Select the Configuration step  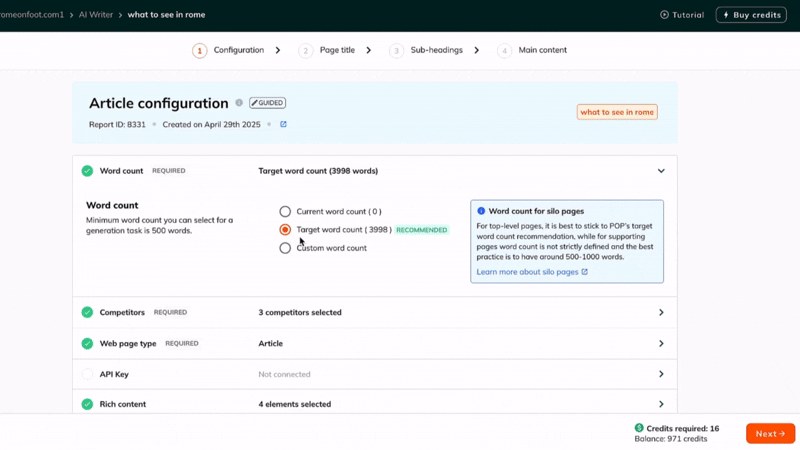[x=238, y=50]
